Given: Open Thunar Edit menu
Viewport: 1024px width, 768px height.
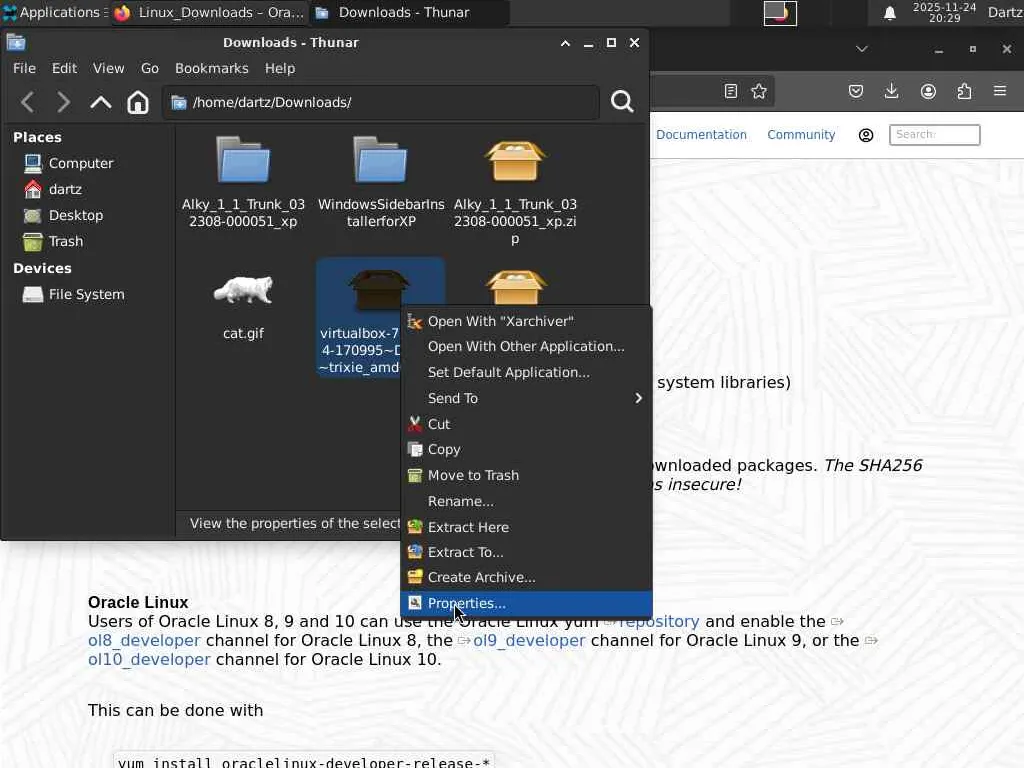Looking at the screenshot, I should point(64,69).
